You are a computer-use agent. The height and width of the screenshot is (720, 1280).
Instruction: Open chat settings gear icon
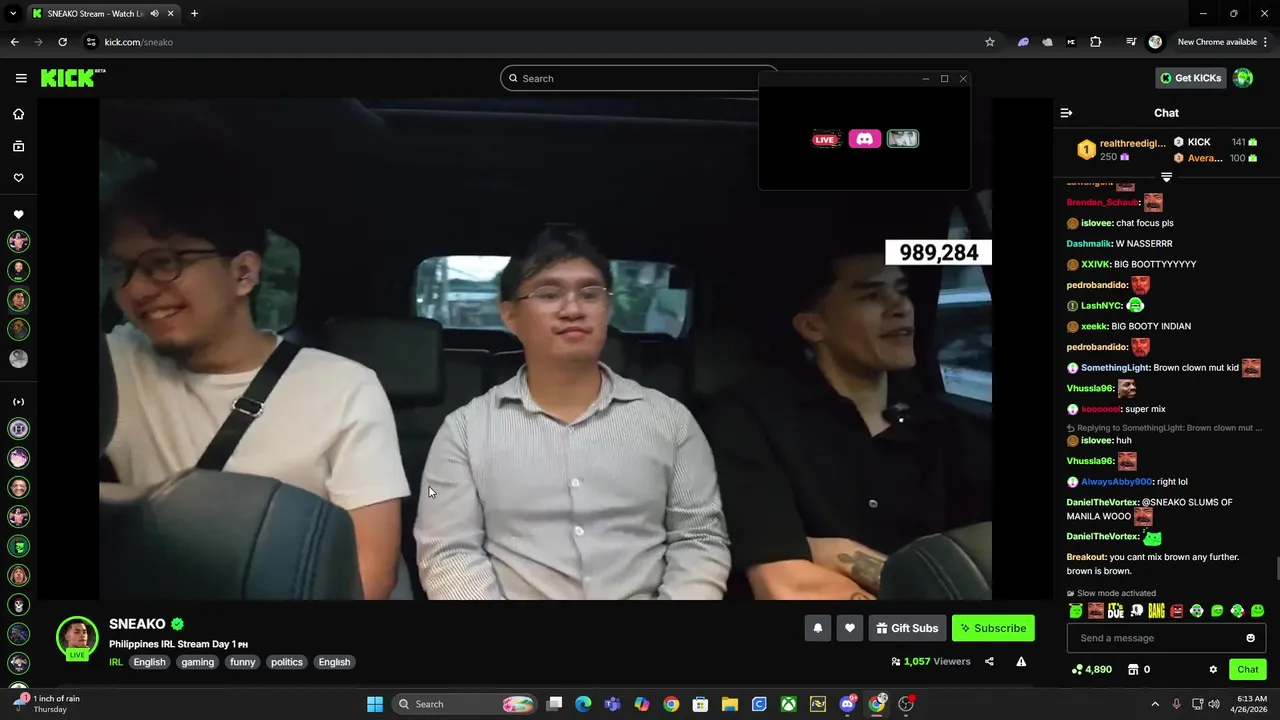pos(1213,670)
